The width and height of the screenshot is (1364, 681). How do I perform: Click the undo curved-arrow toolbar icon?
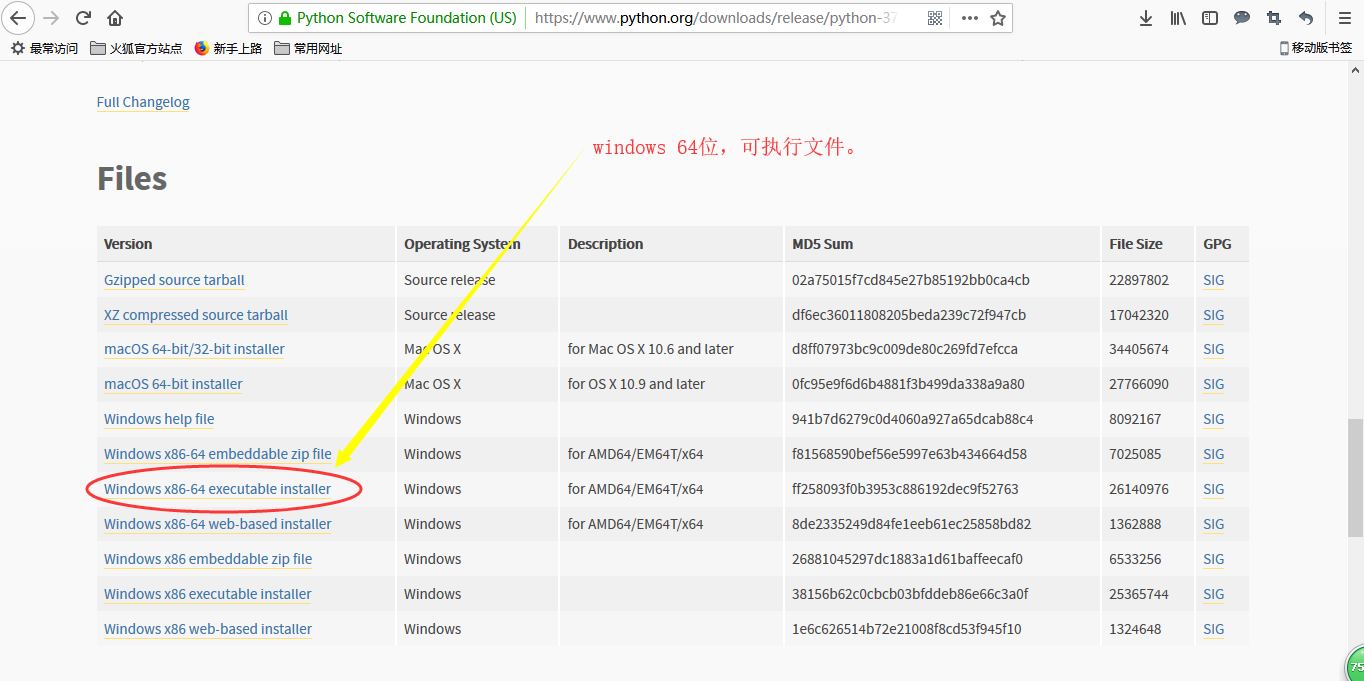(x=1306, y=18)
